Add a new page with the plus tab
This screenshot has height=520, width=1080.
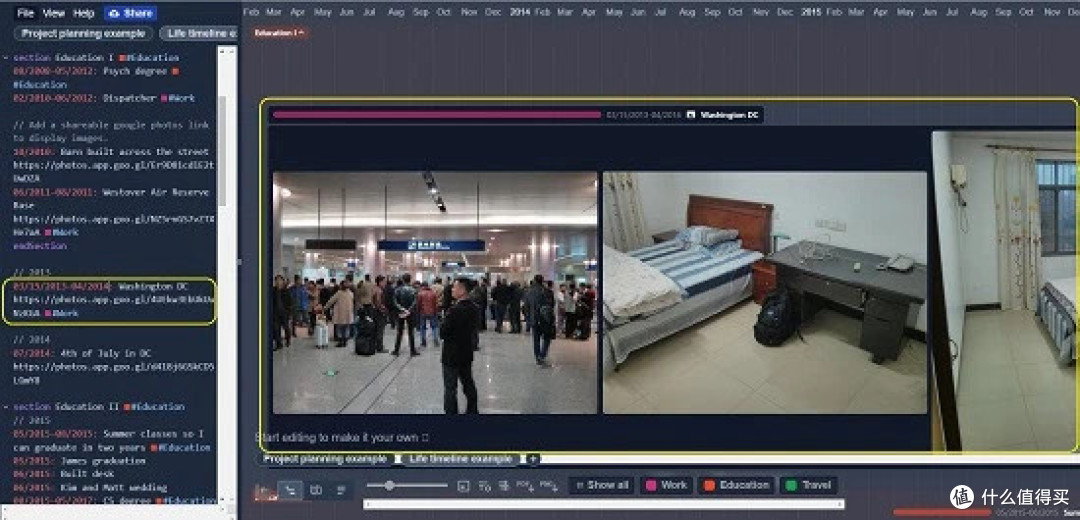click(x=532, y=459)
